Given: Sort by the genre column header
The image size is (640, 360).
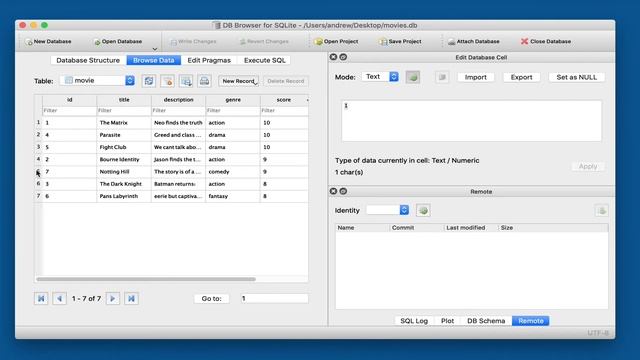Looking at the screenshot, I should point(233,100).
